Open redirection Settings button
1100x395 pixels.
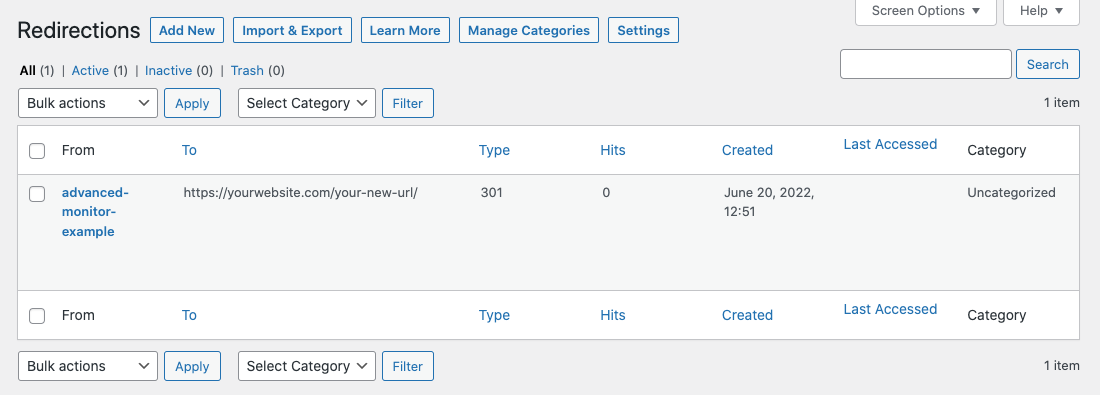643,31
